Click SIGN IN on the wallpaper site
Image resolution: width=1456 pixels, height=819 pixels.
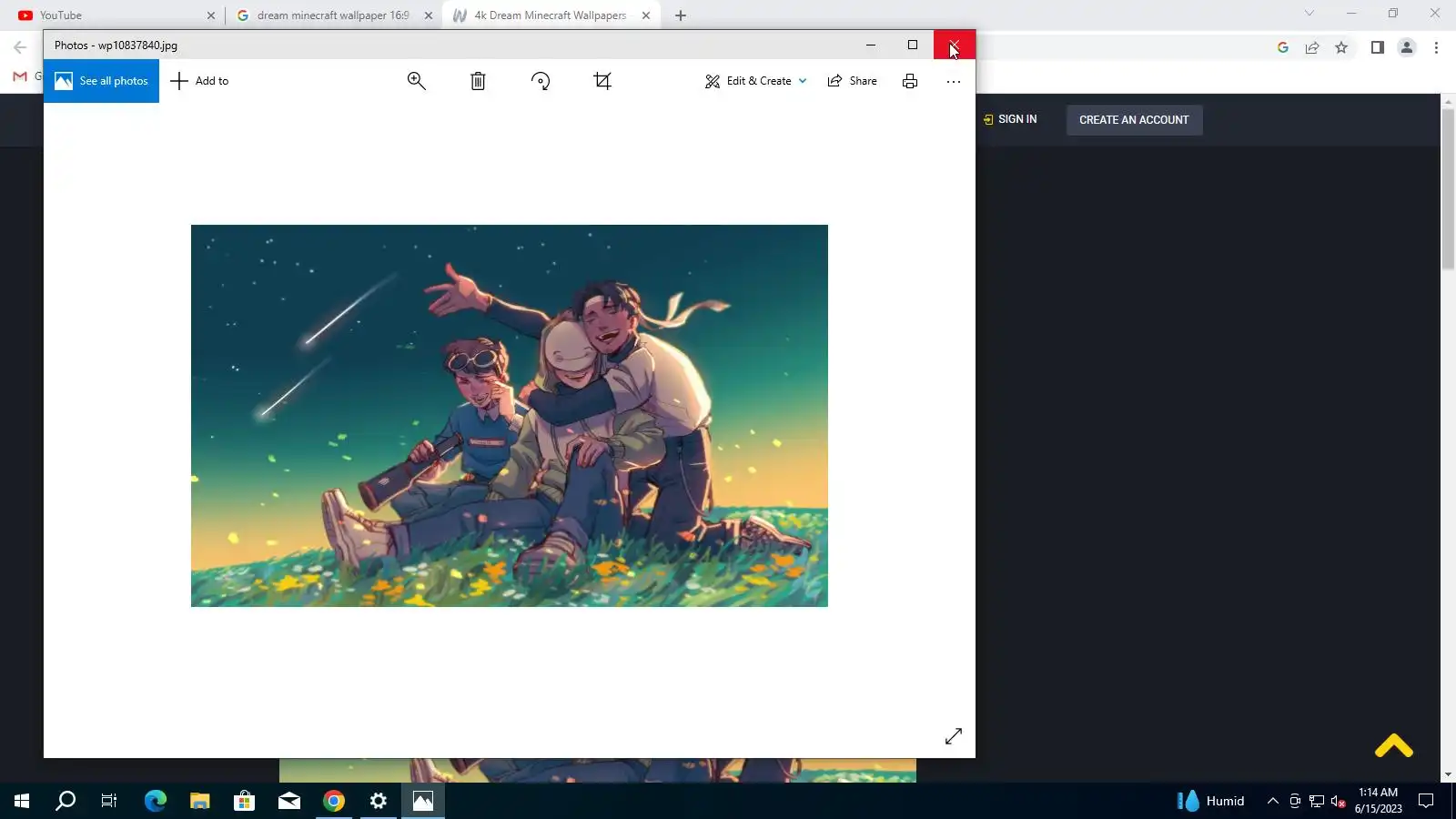coord(1010,119)
